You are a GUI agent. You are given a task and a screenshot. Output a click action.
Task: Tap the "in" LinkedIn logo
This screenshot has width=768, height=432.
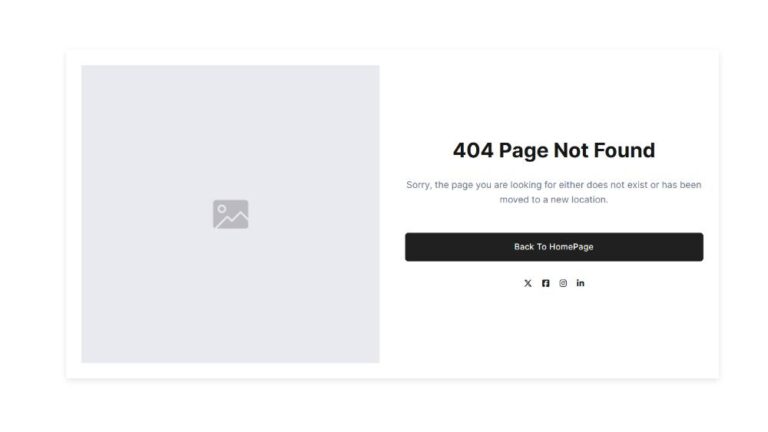pos(580,283)
